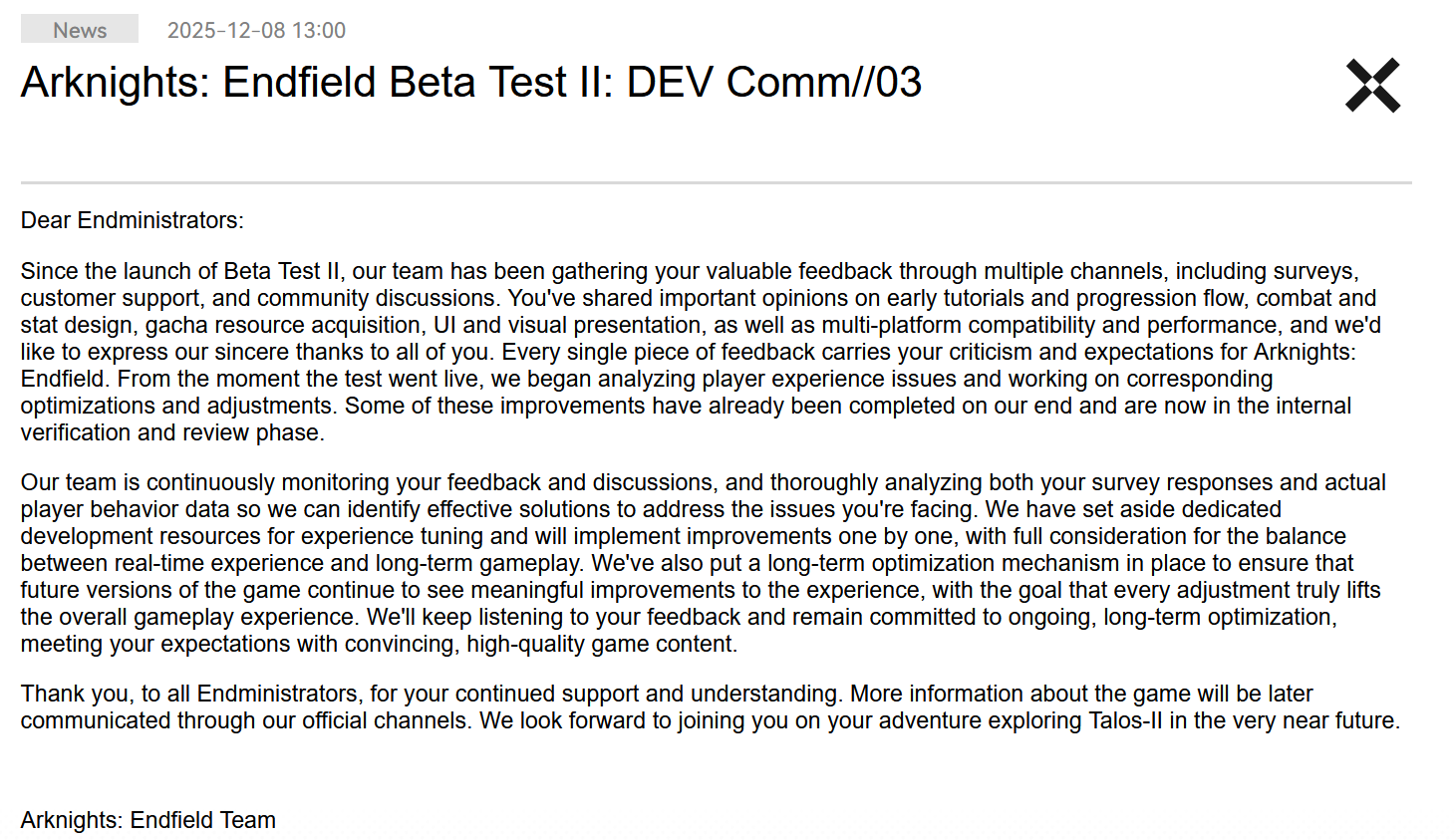Click the gray News category tag

point(80,30)
